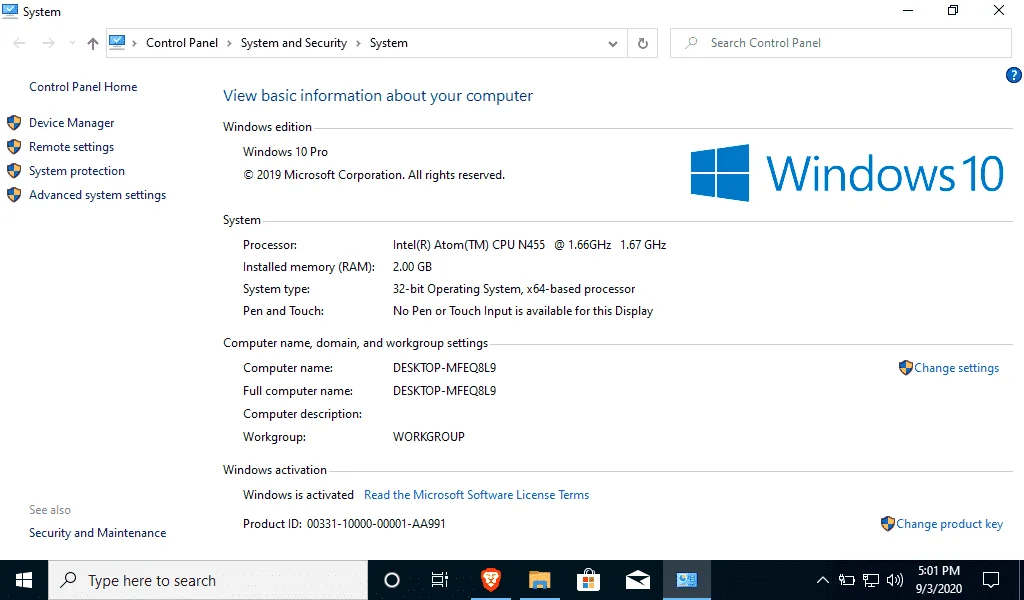1024x600 pixels.
Task: Click Change settings for computer name
Action: 956,368
